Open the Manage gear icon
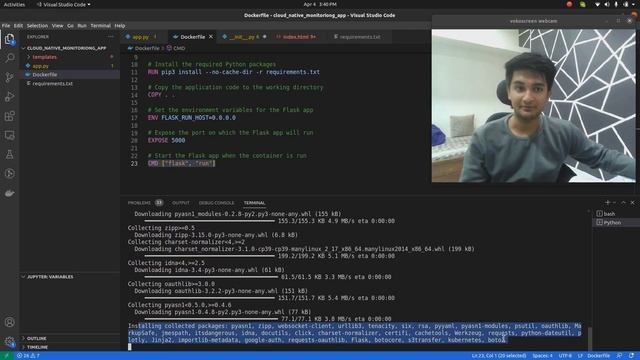Screen dimensions: 640x360 click(9, 341)
